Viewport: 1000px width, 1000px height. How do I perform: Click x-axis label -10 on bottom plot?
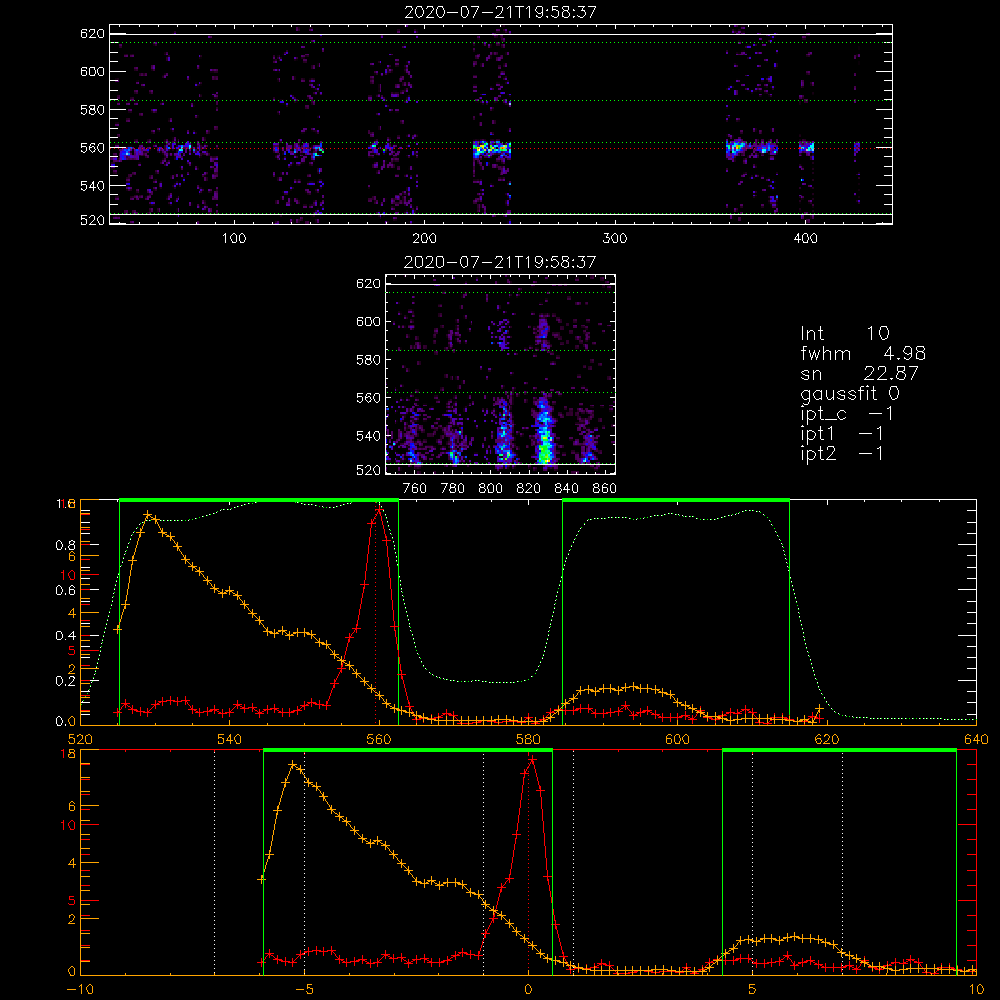tap(80, 990)
